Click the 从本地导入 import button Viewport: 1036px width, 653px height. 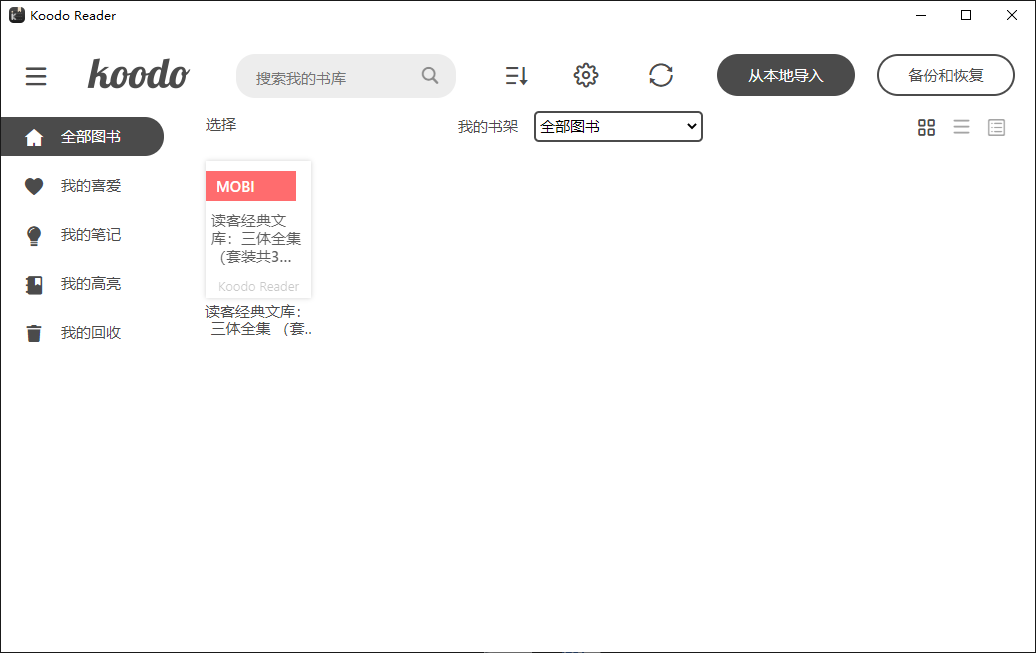785,75
